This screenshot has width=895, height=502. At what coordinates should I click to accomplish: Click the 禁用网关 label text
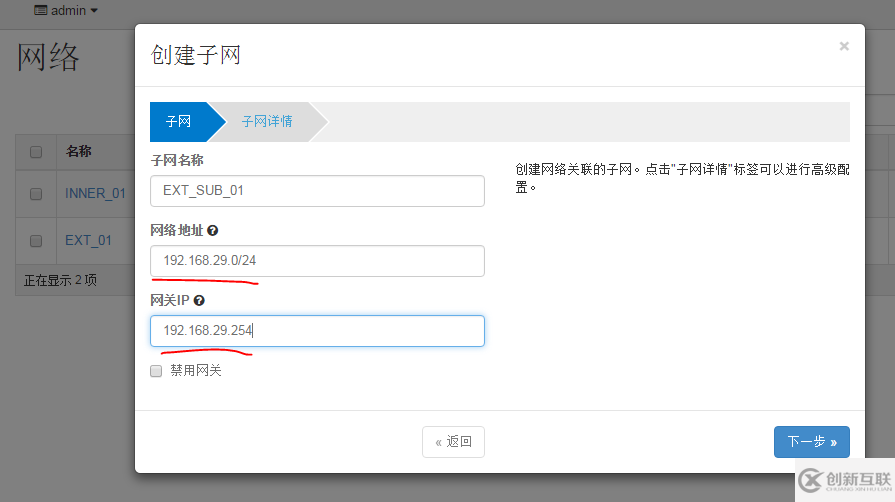tap(196, 371)
